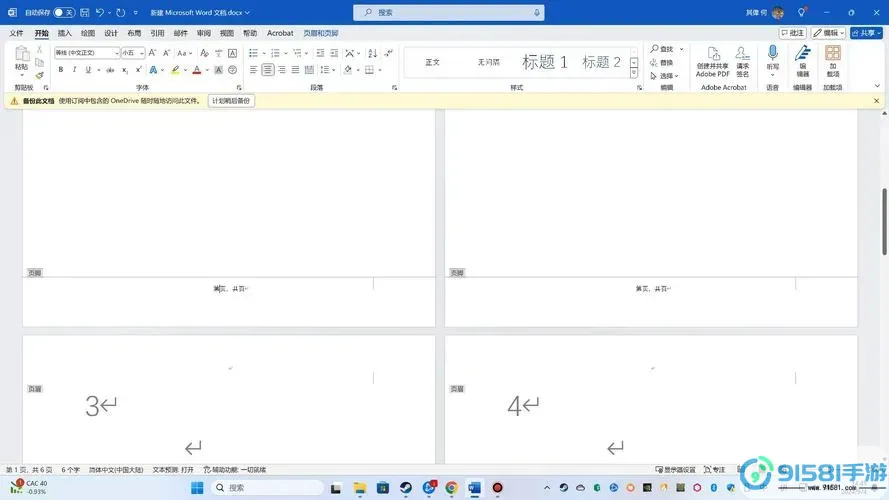This screenshot has width=889, height=500.
Task: Click the Format Painter brush icon
Action: [39, 75]
